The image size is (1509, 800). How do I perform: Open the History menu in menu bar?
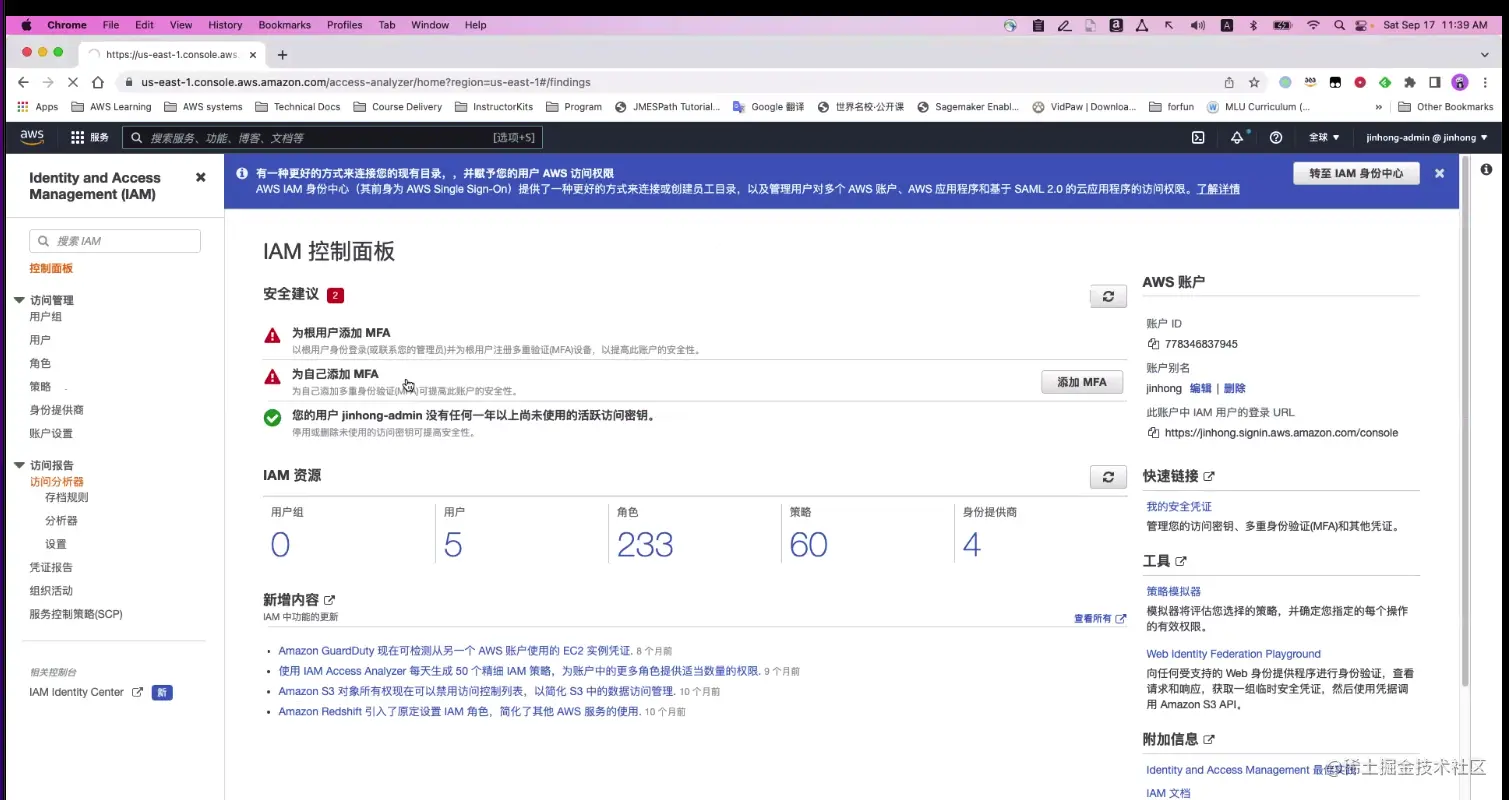pyautogui.click(x=225, y=25)
